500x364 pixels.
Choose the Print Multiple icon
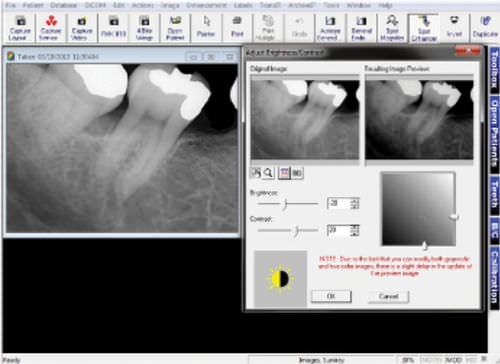click(268, 28)
